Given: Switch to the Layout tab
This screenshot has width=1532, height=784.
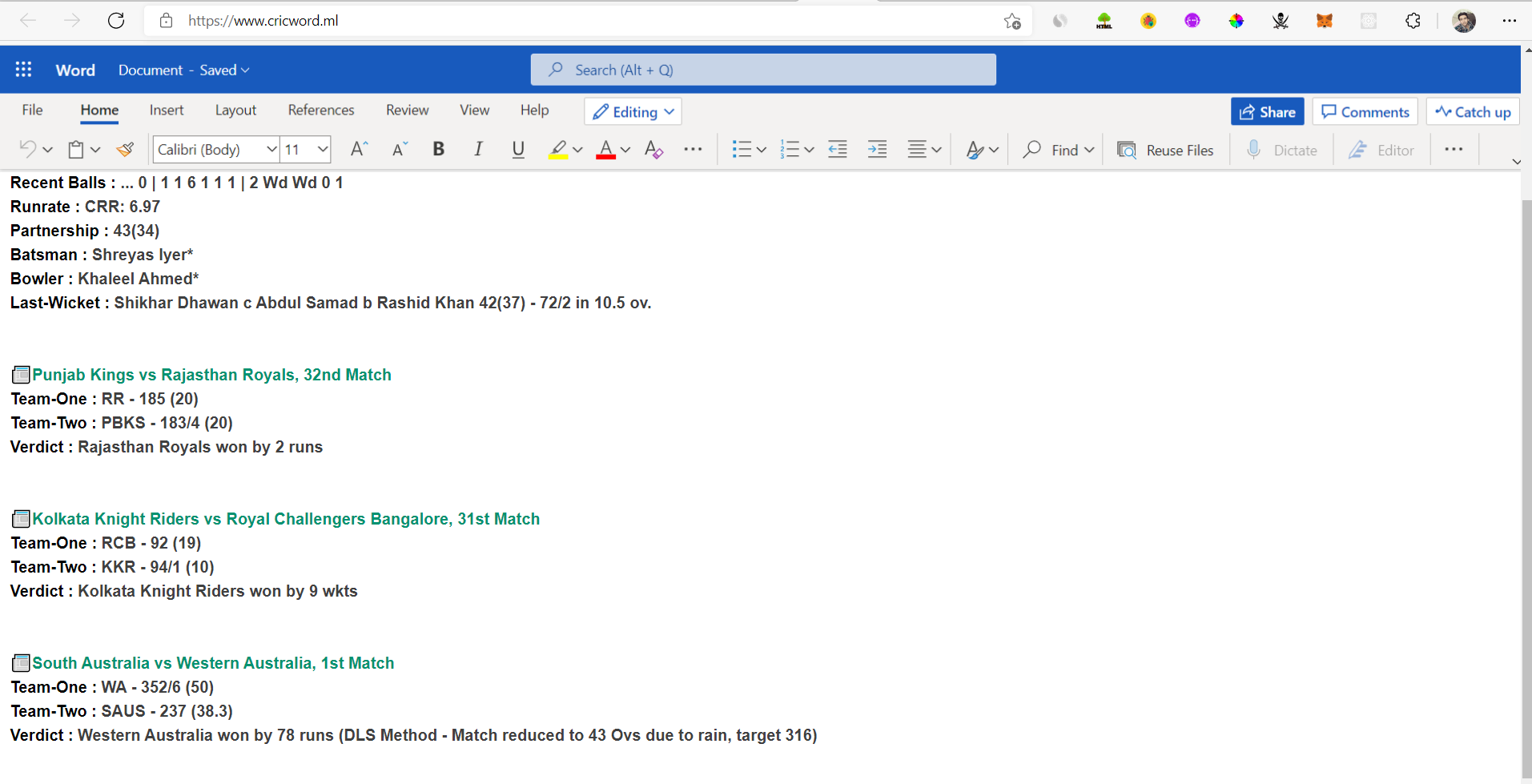Looking at the screenshot, I should click(235, 111).
